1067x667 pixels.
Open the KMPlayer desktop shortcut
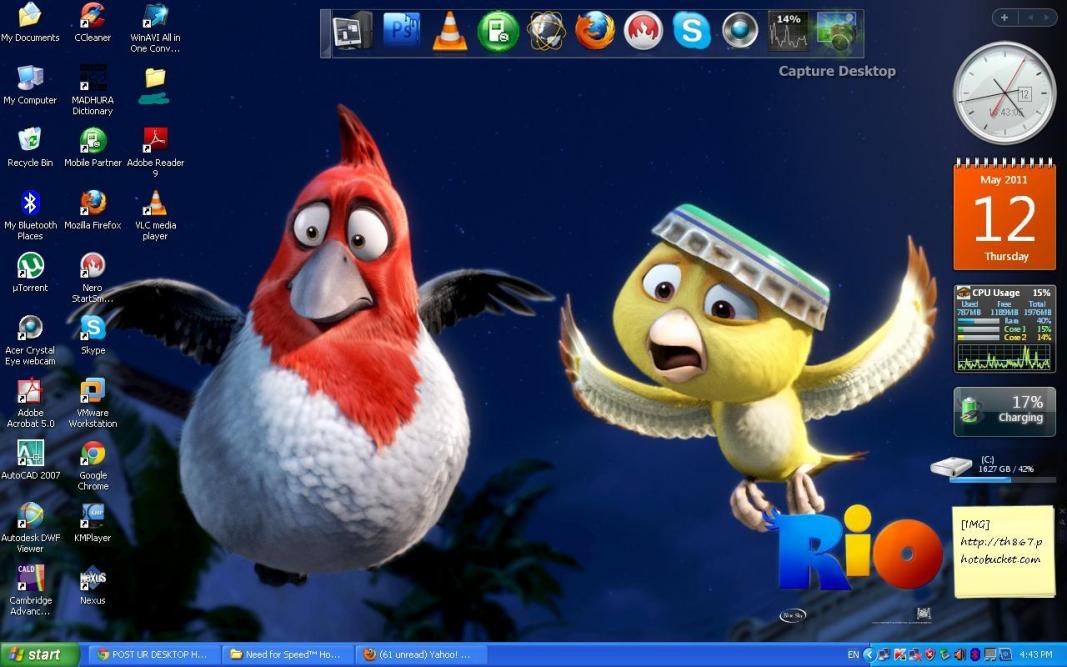93,523
